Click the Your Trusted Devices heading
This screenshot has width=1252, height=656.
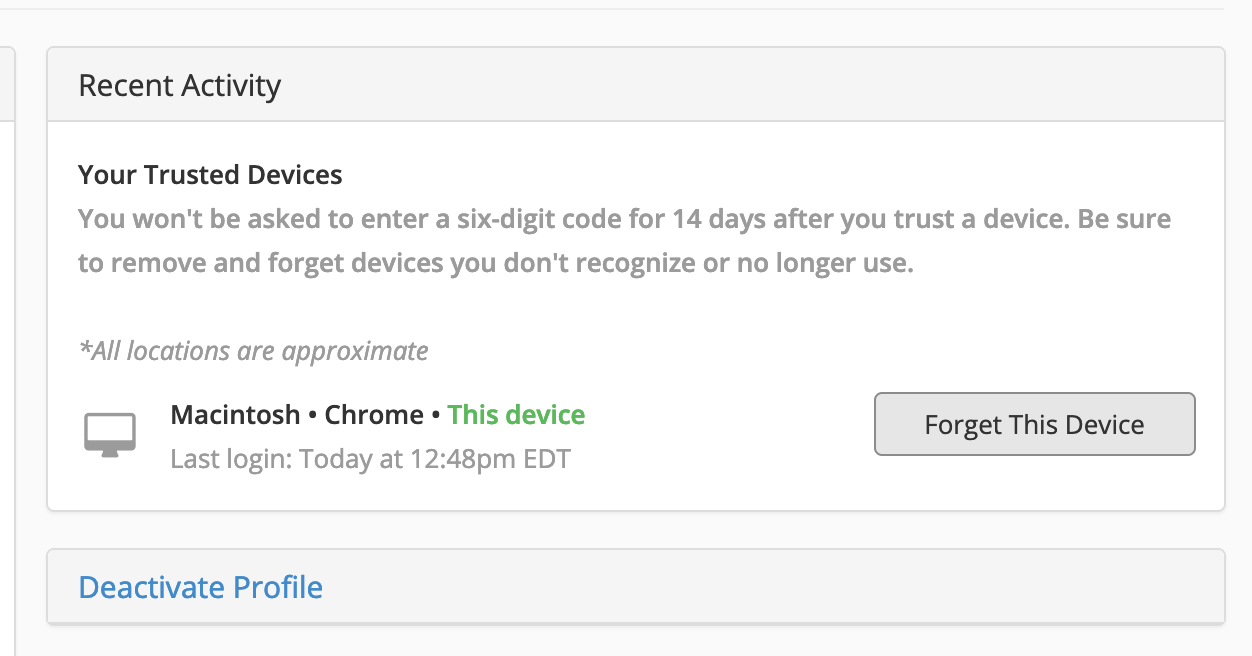tap(210, 174)
